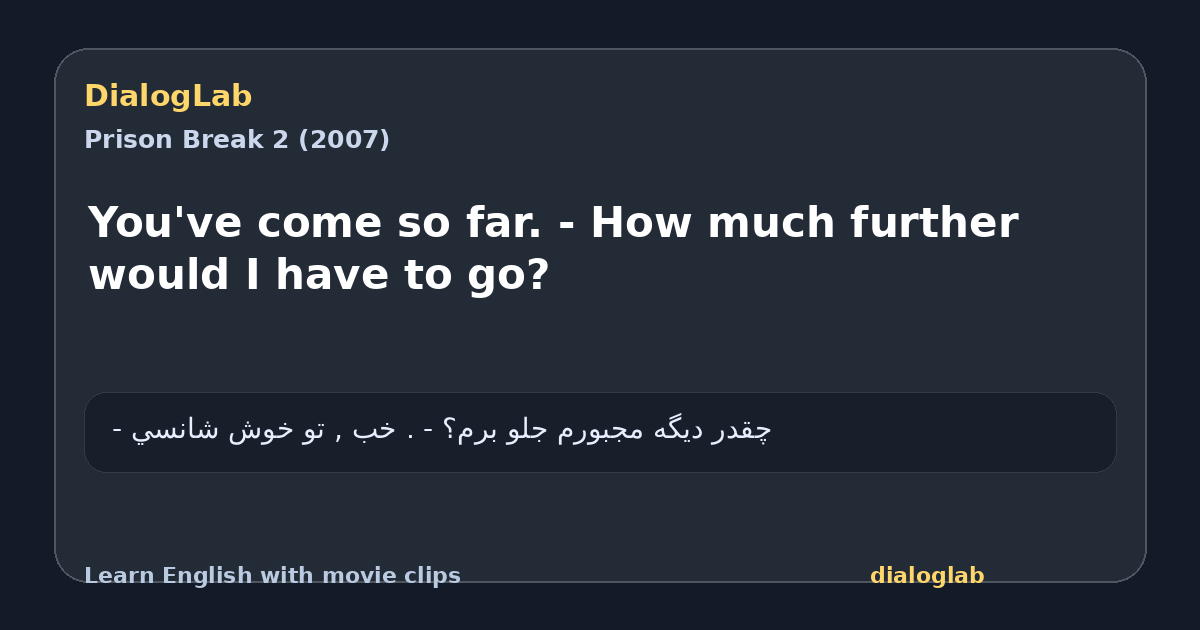Click the DialogLab brand title
Image resolution: width=1200 pixels, height=630 pixels.
point(168,97)
